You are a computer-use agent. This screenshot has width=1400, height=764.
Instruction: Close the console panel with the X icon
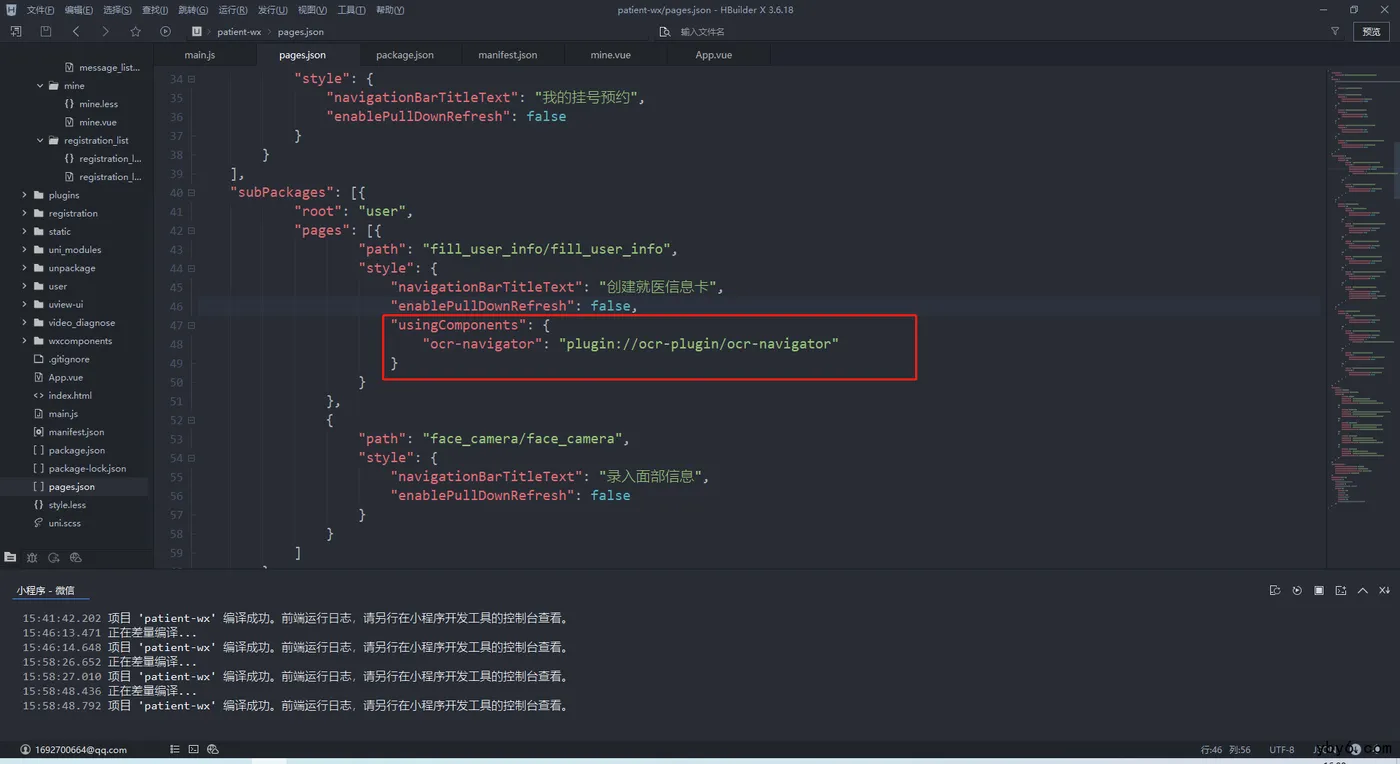coord(1385,590)
